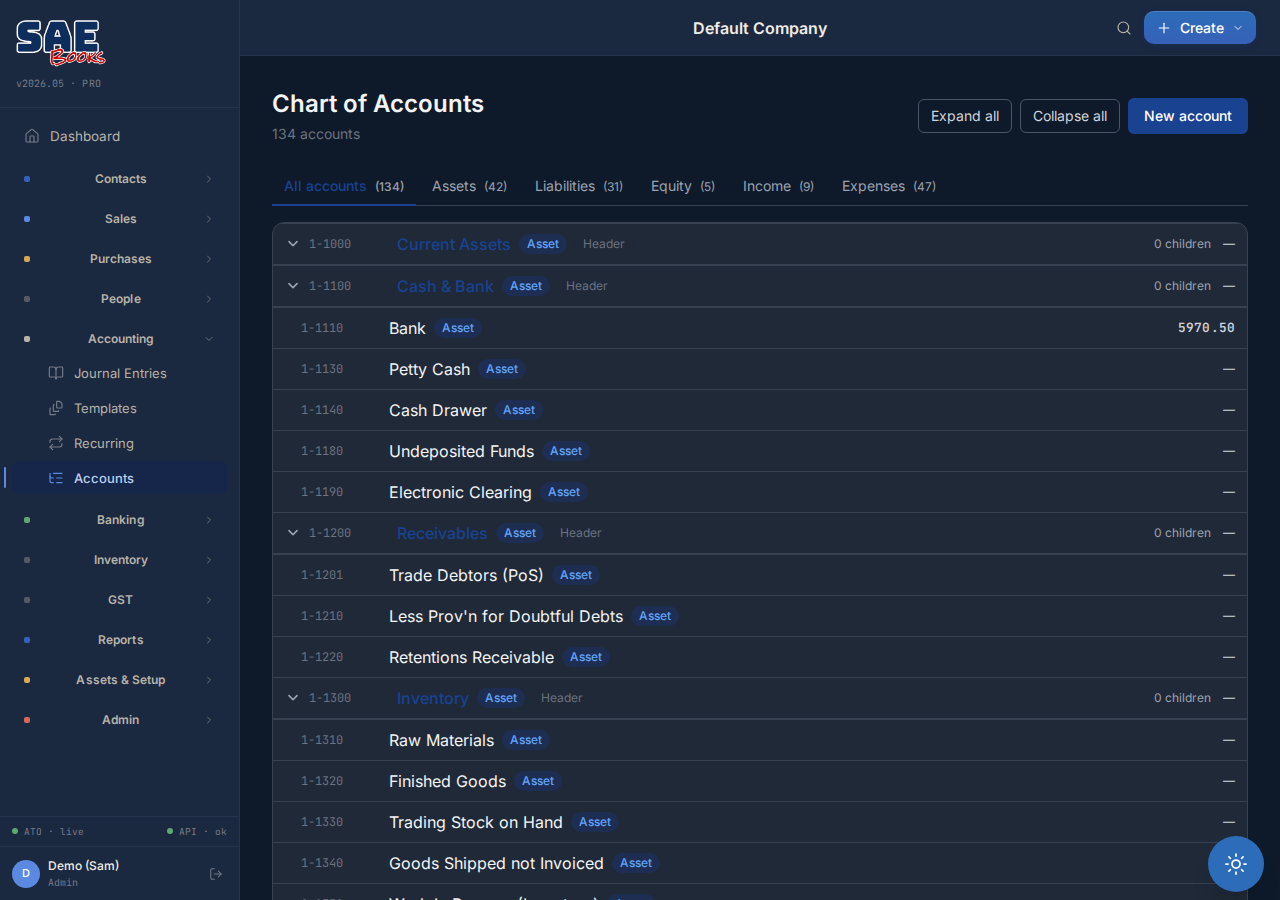Switch to the Assets tab
Image resolution: width=1280 pixels, height=900 pixels.
[x=469, y=186]
